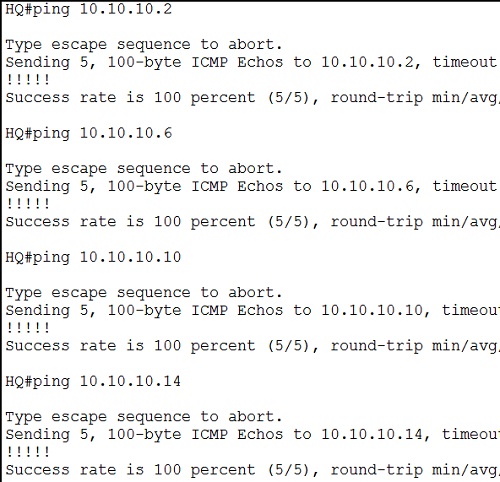Click the Sending ICMP Echos to 10.10.10.2 line
The width and height of the screenshot is (500, 482).
tap(252, 63)
